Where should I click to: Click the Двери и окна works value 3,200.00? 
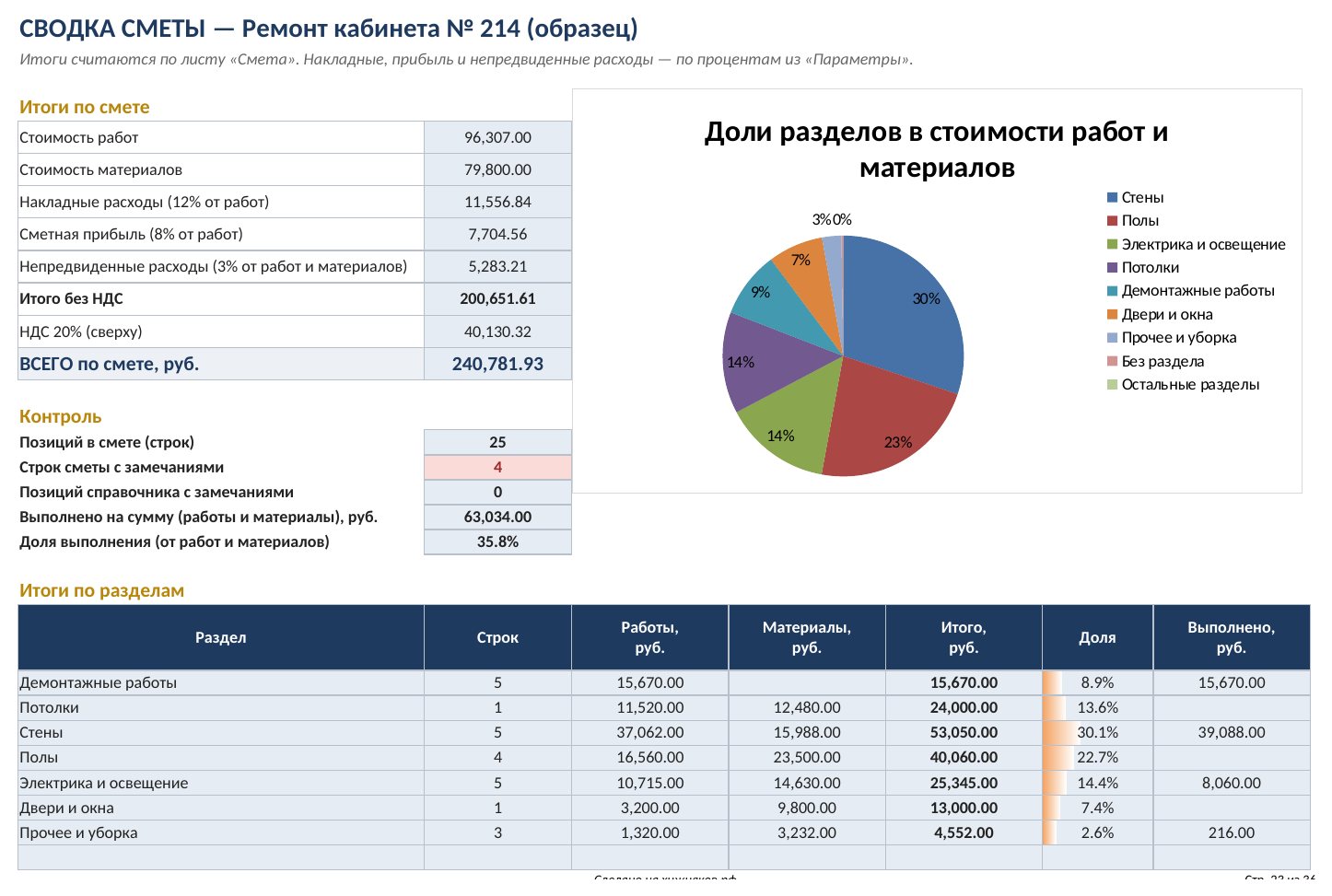(649, 808)
